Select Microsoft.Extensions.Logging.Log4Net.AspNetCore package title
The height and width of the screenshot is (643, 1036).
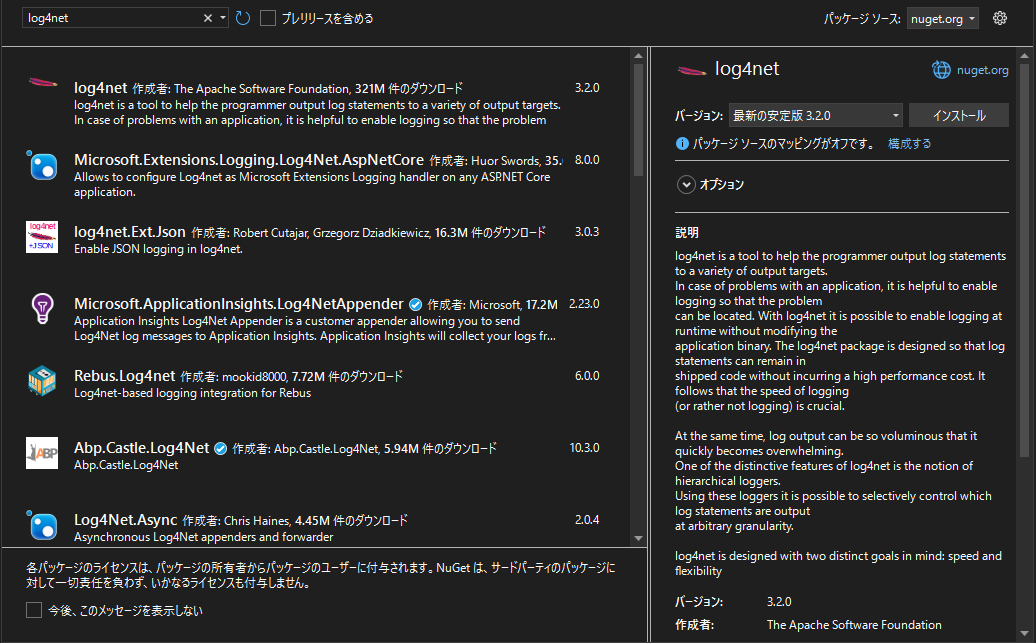248,160
